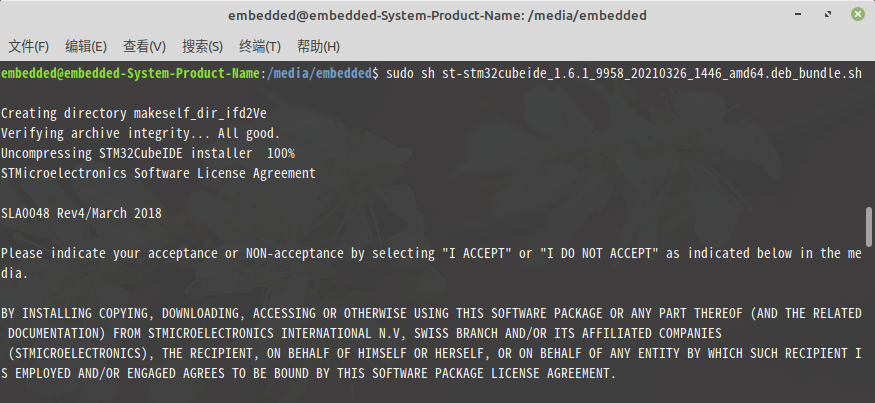Screen dimensions: 875x403
Task: Maximize the terminal window
Action: (828, 15)
